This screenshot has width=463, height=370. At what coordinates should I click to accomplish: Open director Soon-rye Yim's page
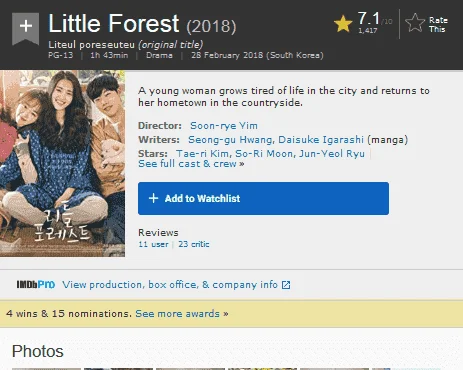224,126
